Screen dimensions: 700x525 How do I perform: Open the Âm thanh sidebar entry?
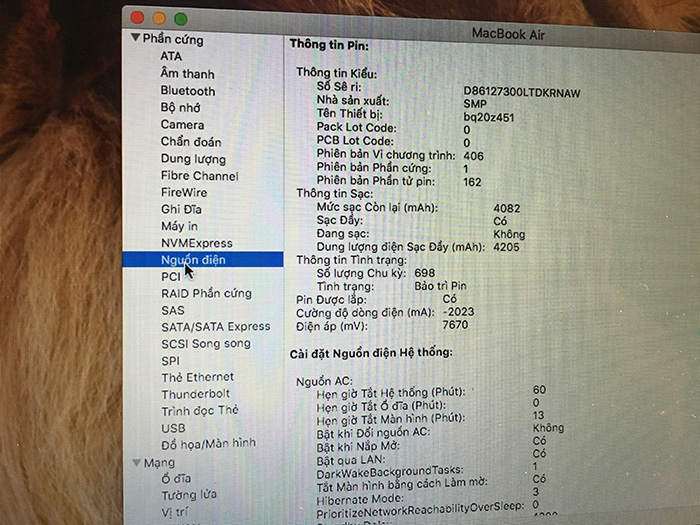[187, 73]
